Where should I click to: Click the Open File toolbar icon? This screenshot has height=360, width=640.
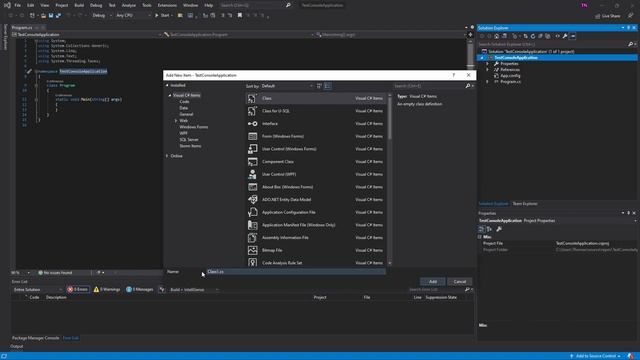click(43, 16)
